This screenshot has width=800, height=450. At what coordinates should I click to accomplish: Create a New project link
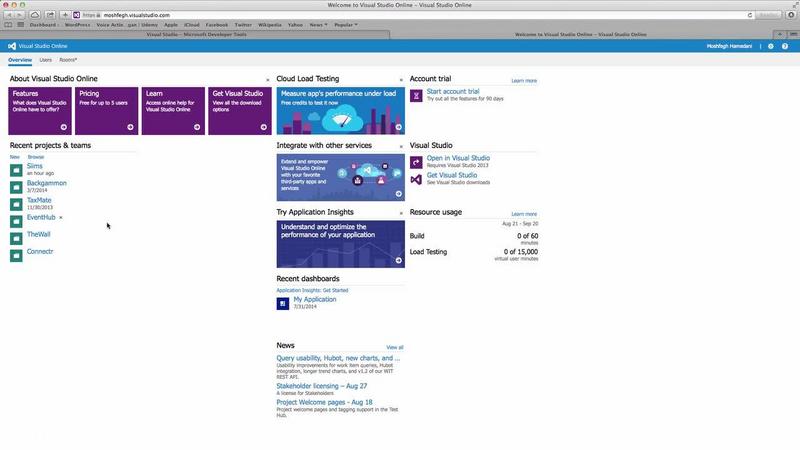[x=15, y=157]
